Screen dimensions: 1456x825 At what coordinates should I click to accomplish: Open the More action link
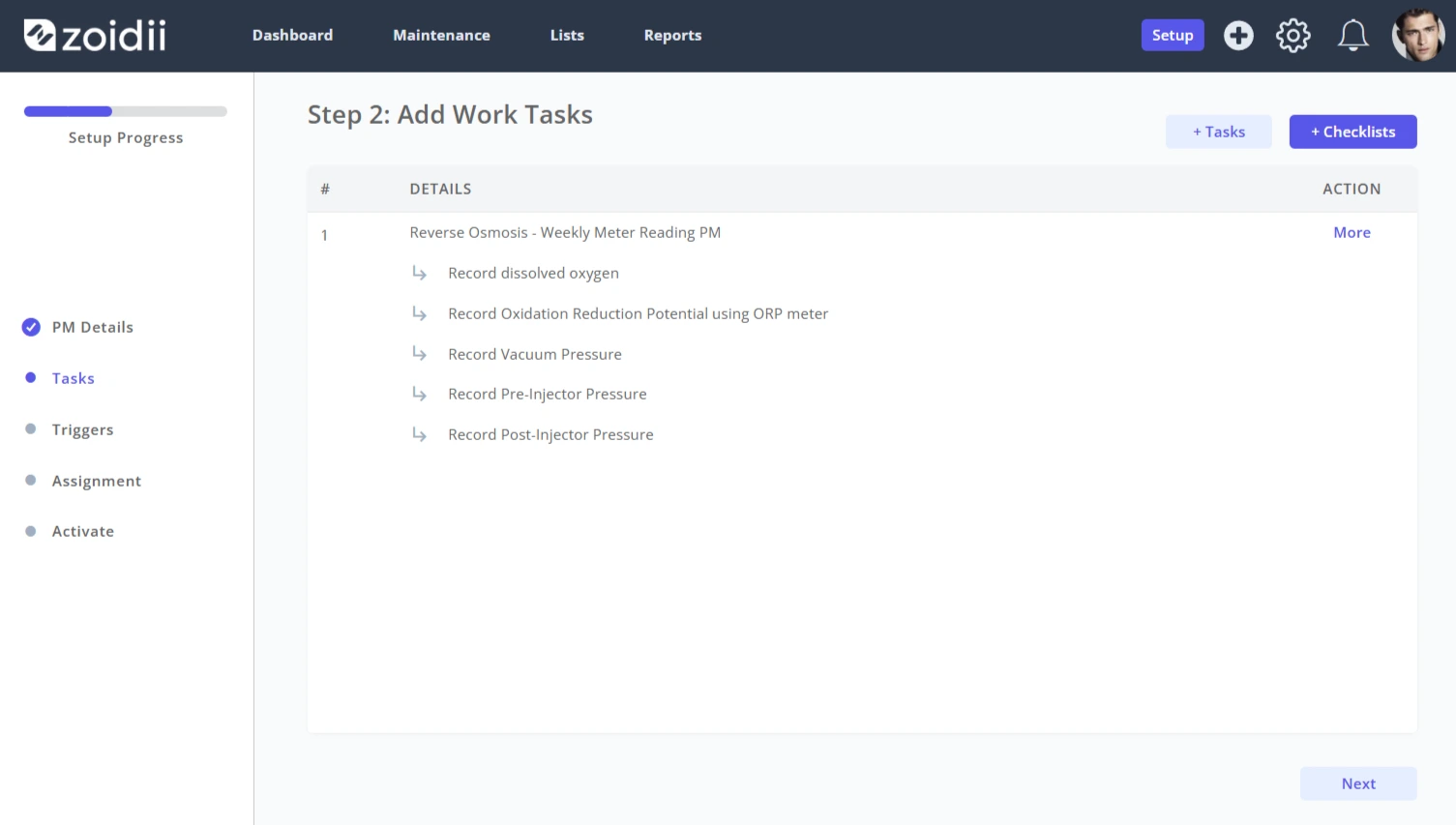[x=1352, y=232]
